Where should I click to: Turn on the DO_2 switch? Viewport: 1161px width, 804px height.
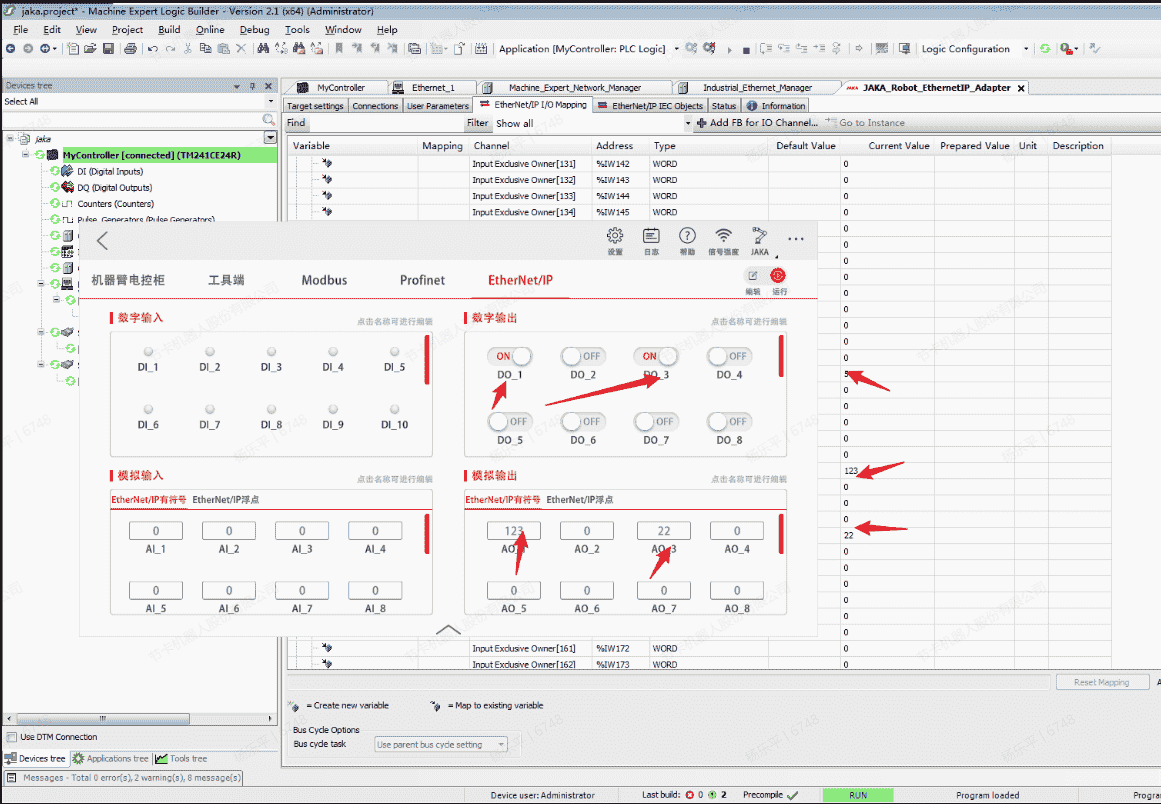(583, 356)
